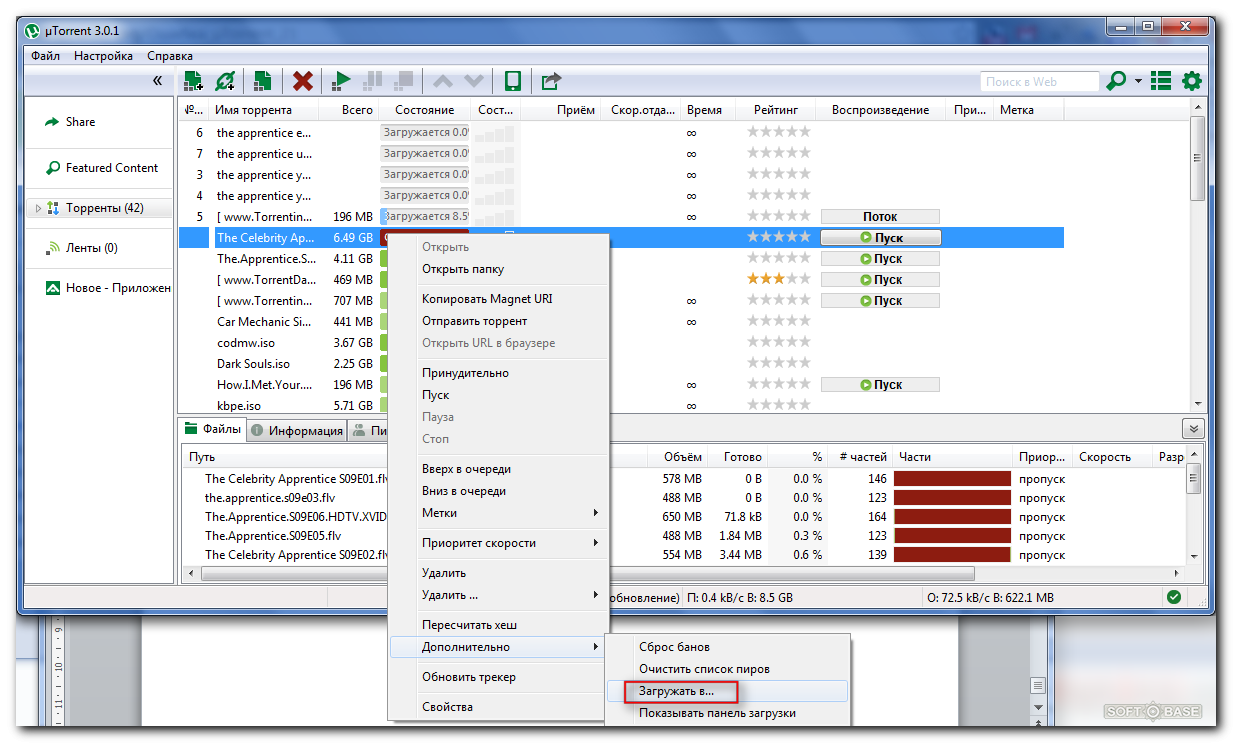Screen dimensions: 1233x743
Task: Open the Файл menu
Action: (x=45, y=56)
